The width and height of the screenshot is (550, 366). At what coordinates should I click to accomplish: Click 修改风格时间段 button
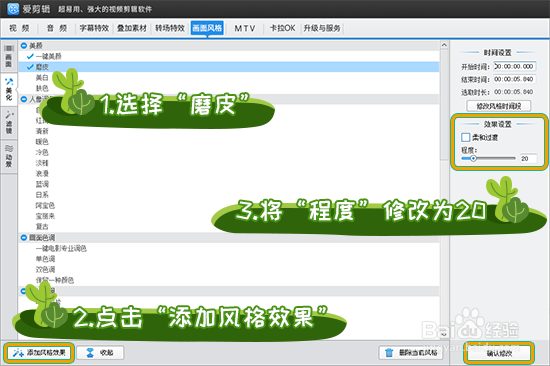[498, 106]
